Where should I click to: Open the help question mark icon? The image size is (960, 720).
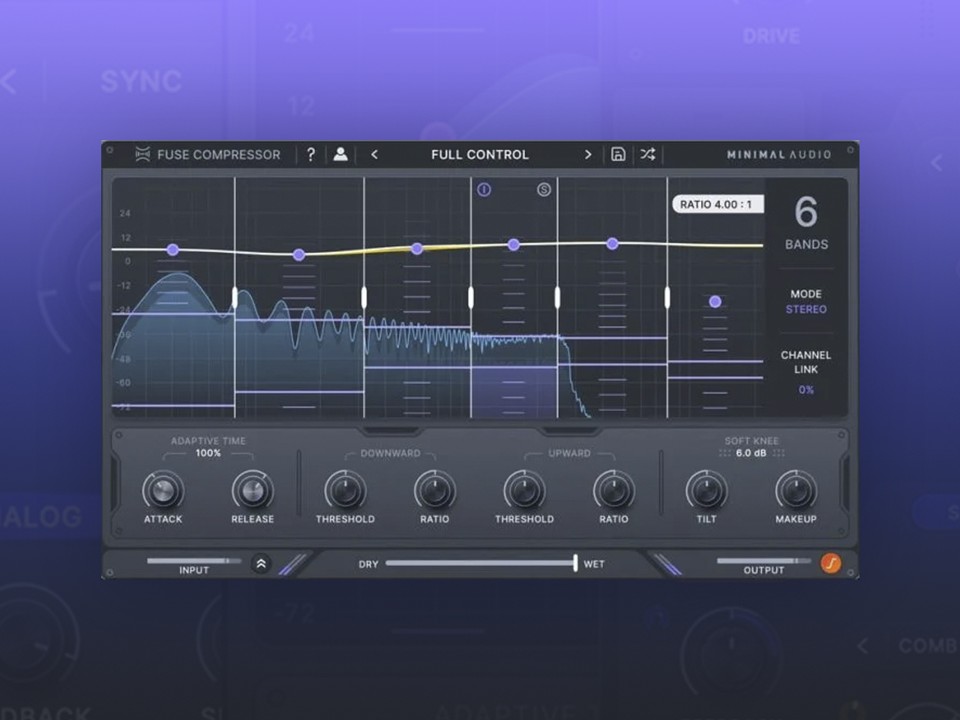(311, 154)
